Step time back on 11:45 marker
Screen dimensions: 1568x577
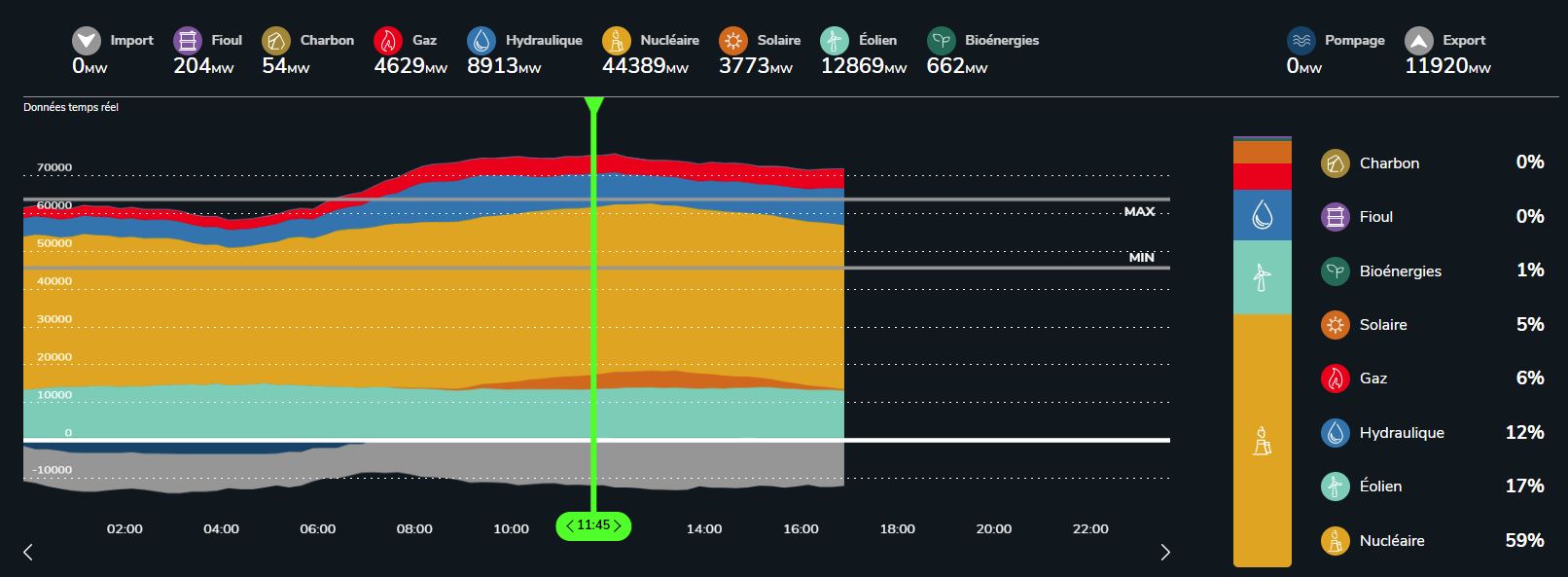point(569,526)
